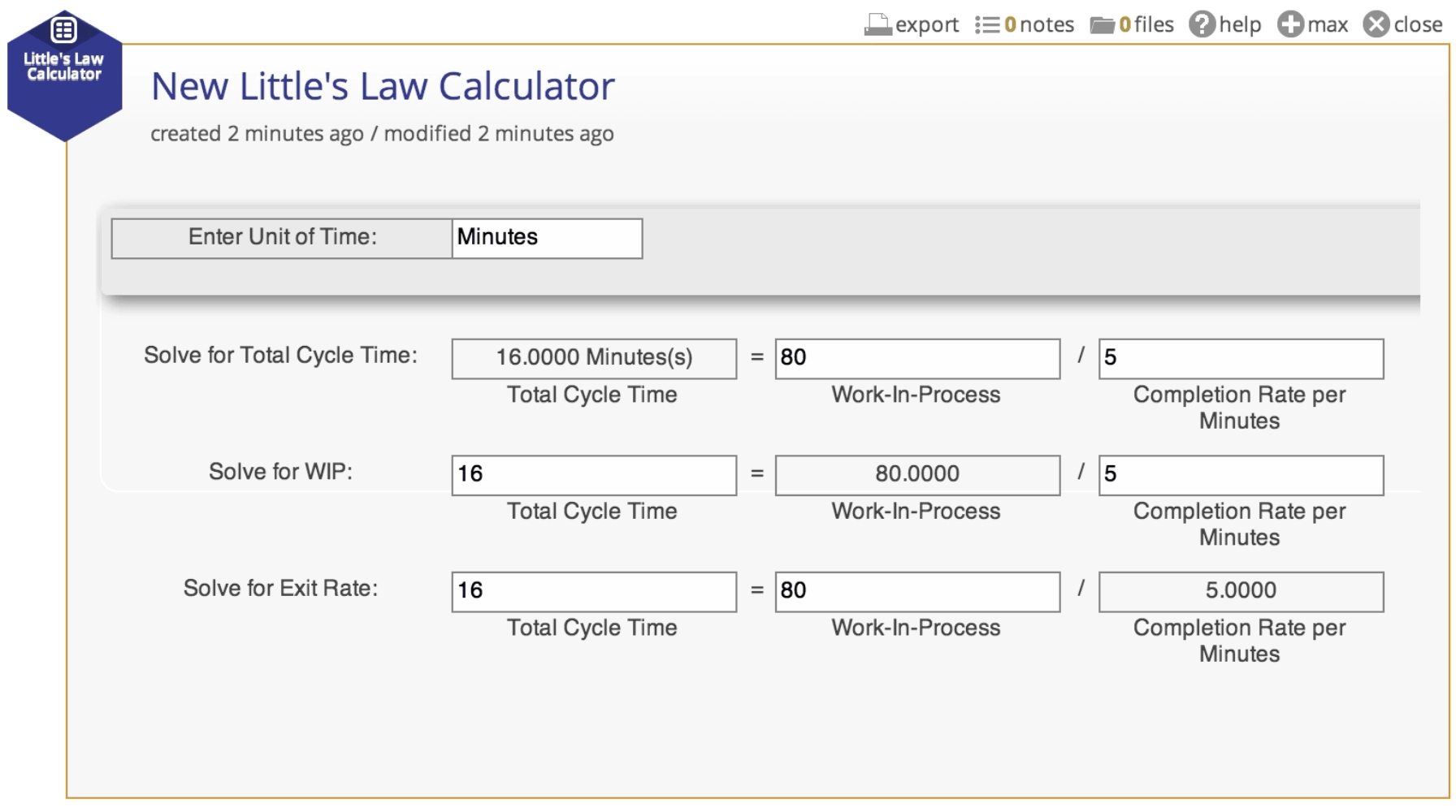Open the files folder icon
Viewport: 1456px width, 812px height.
1102,25
